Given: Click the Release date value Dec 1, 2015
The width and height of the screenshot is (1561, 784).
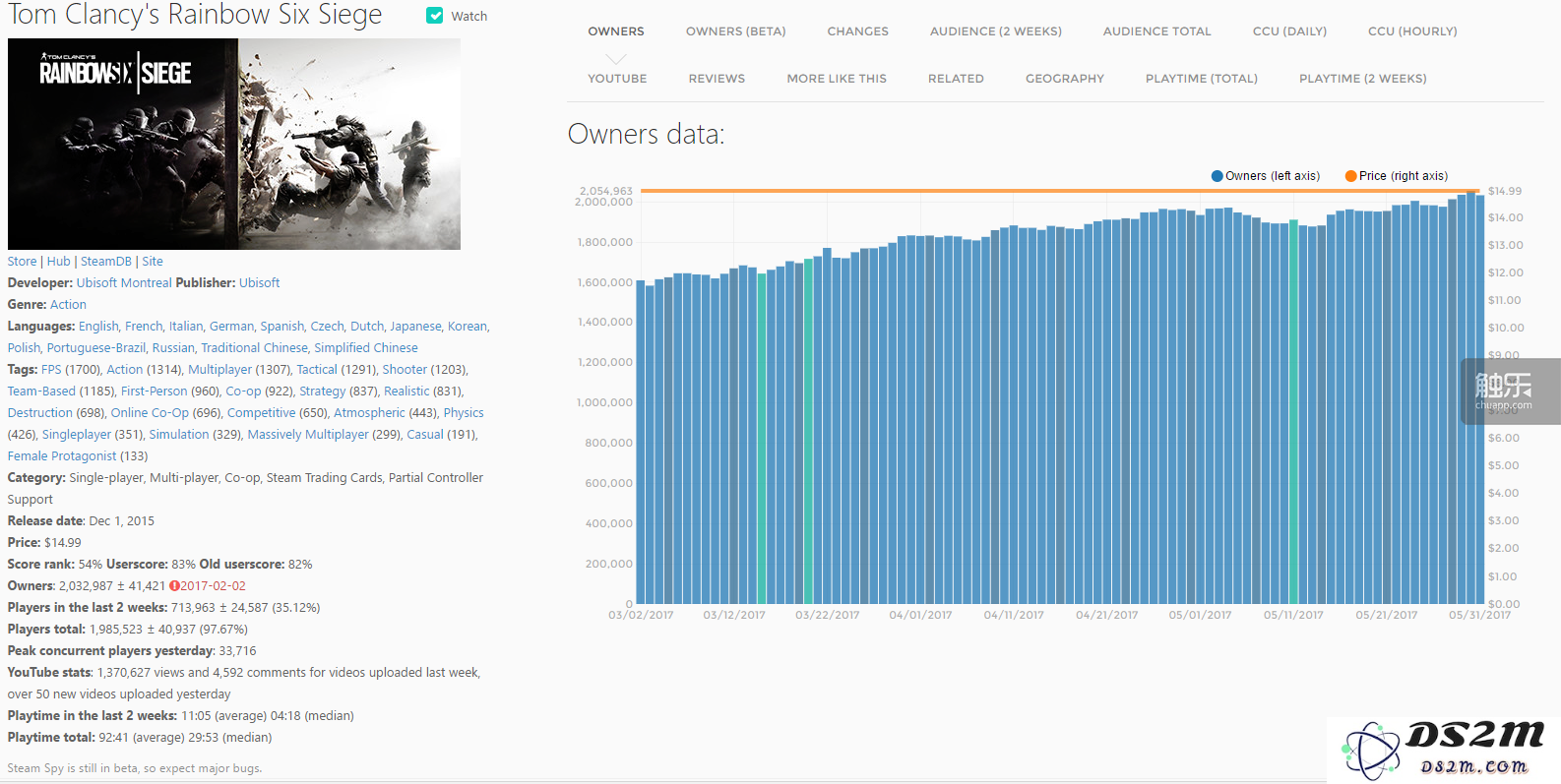Looking at the screenshot, I should point(121,521).
